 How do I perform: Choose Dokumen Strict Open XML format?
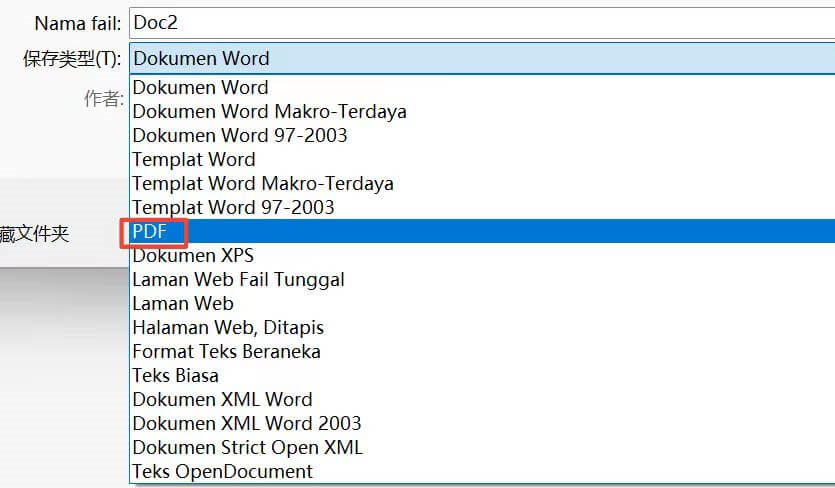point(247,447)
